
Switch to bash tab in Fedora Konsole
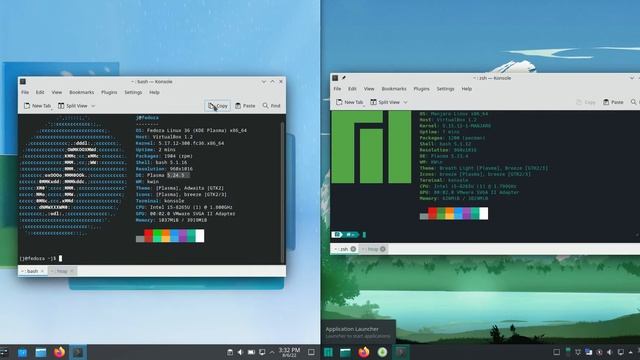[33, 271]
